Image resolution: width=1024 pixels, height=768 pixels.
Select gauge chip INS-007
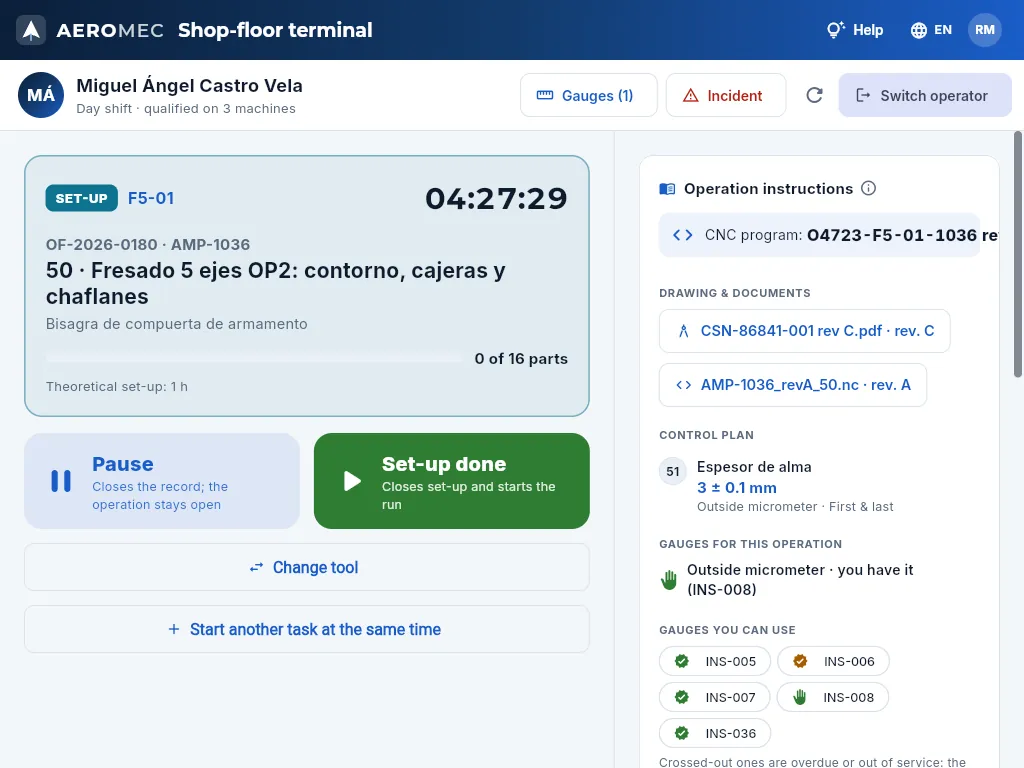[x=715, y=697]
